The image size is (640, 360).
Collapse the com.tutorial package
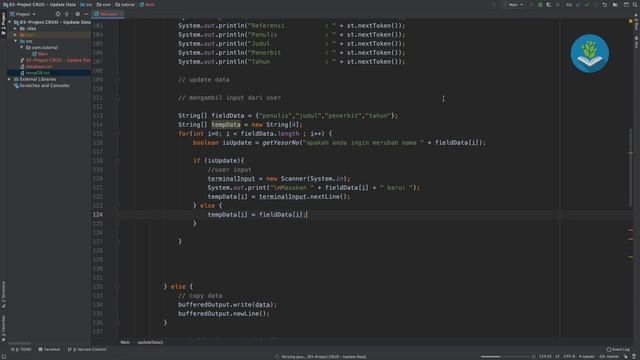22,47
